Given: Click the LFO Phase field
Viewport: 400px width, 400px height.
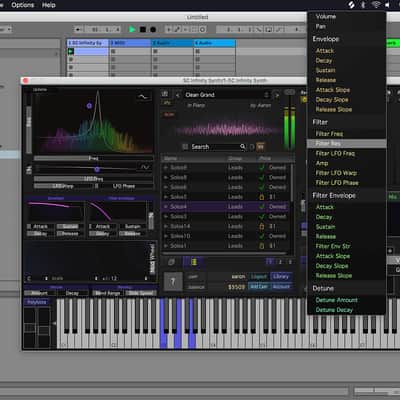Looking at the screenshot, I should coord(124,186).
